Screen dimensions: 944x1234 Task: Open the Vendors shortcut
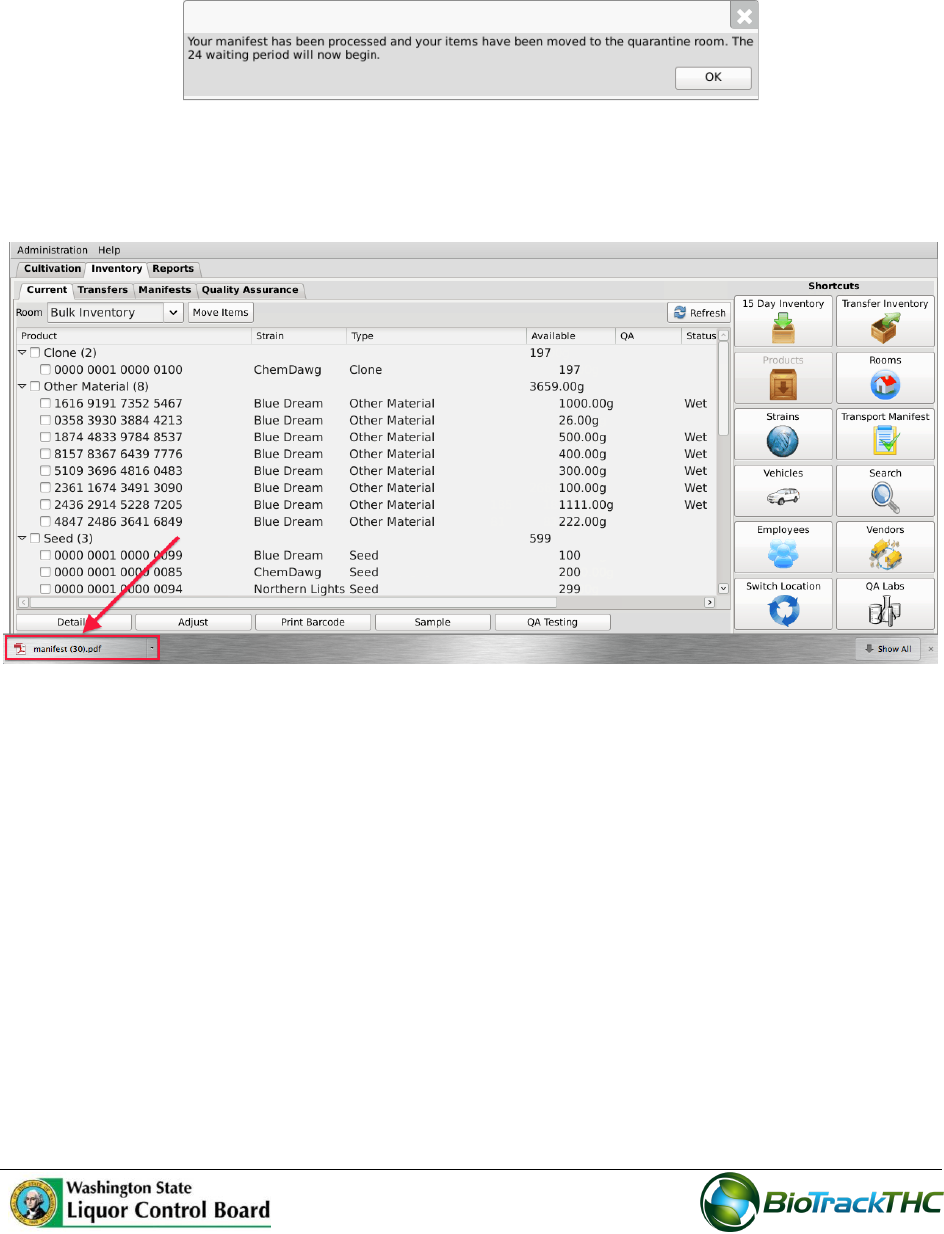(x=885, y=547)
